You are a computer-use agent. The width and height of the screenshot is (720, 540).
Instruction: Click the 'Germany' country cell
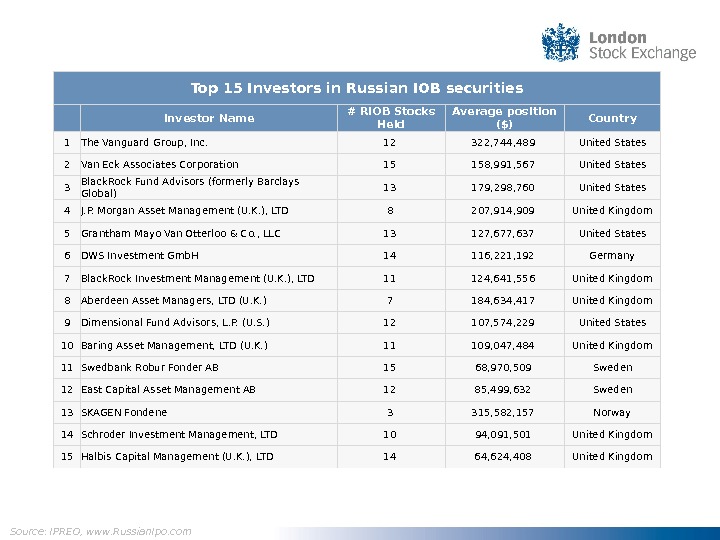612,256
